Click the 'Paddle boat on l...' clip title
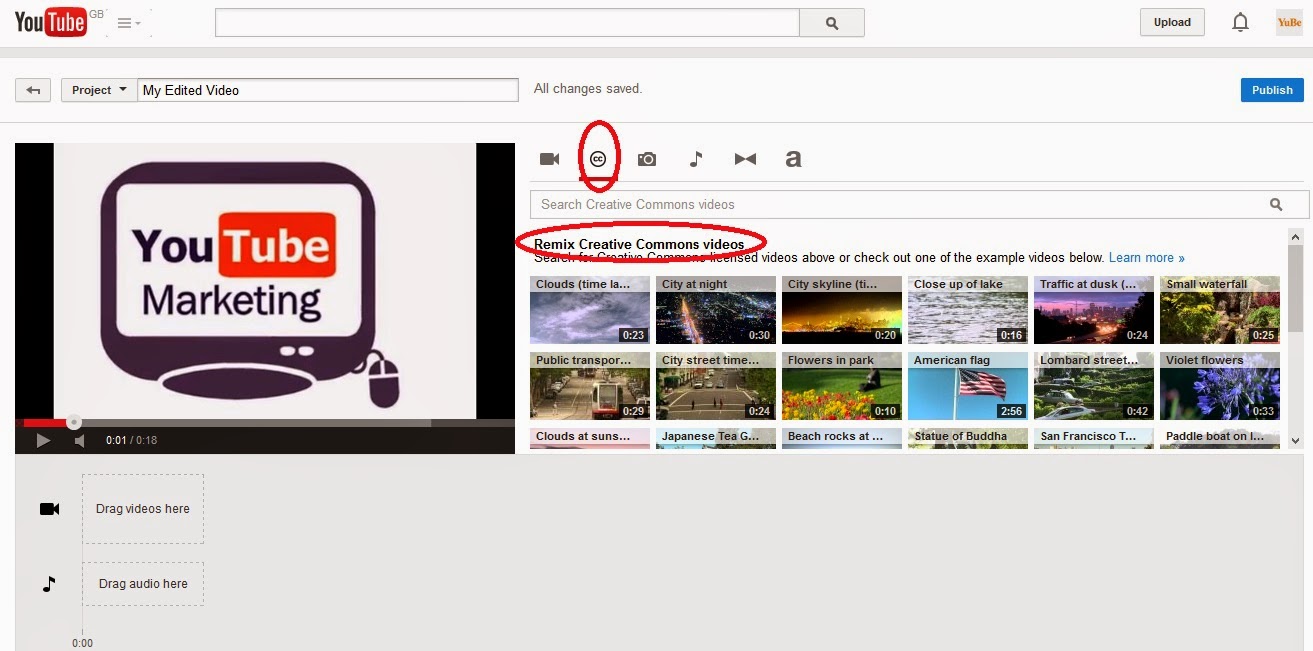 1214,436
